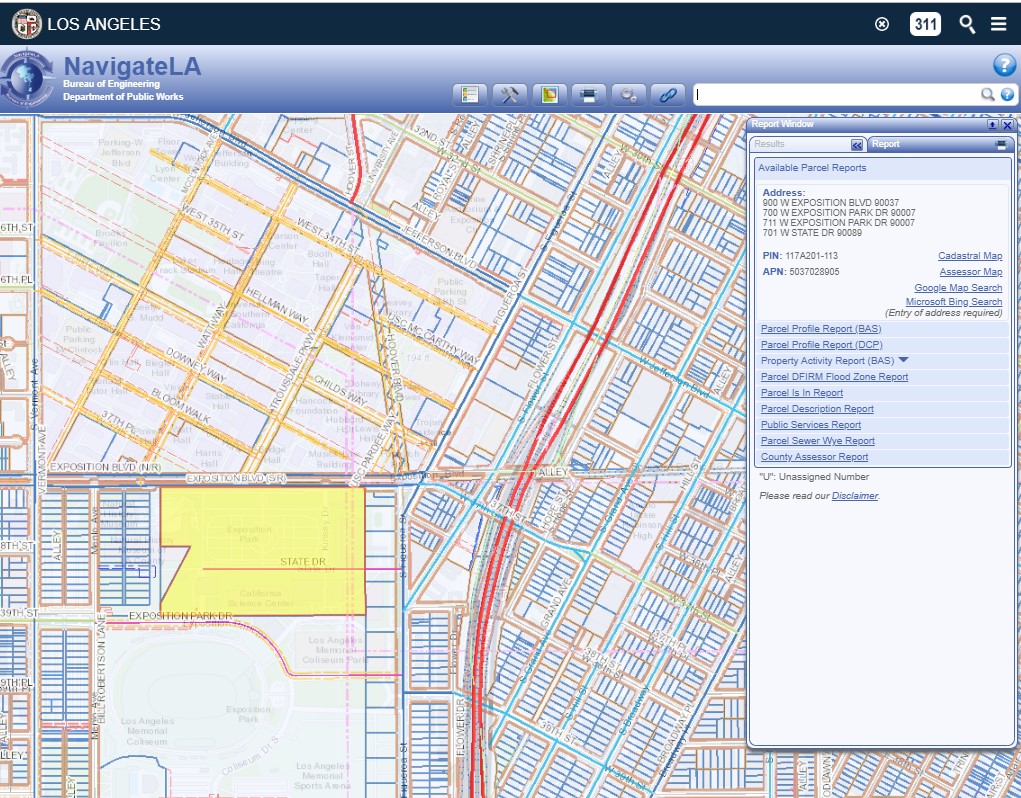1021x798 pixels.
Task: Select the tools (hammer and wrench) icon
Action: [x=508, y=95]
